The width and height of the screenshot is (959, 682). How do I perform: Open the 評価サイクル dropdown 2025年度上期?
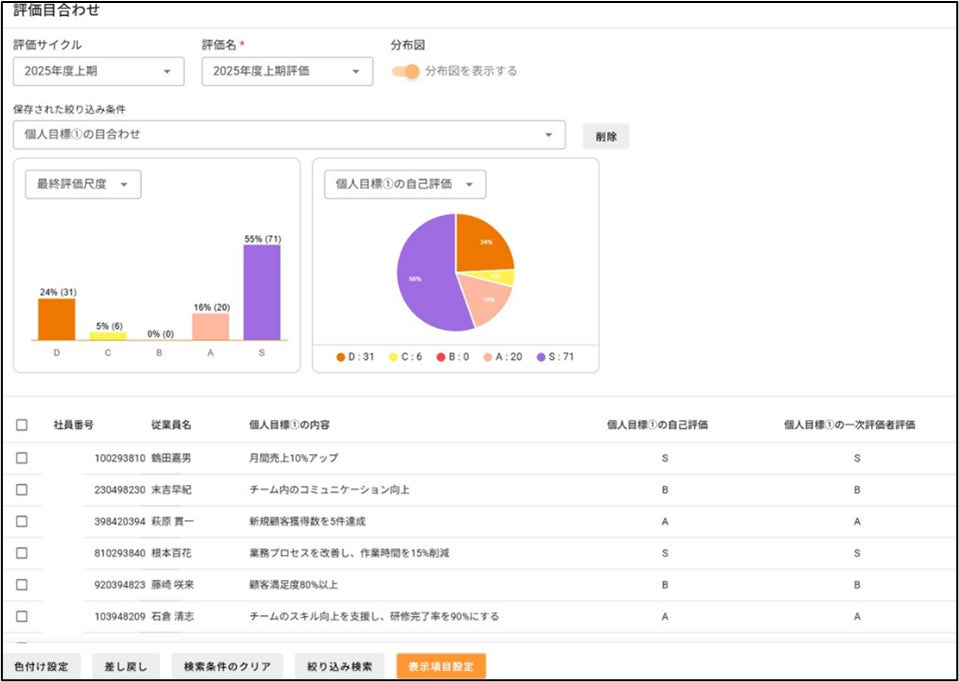pos(98,71)
